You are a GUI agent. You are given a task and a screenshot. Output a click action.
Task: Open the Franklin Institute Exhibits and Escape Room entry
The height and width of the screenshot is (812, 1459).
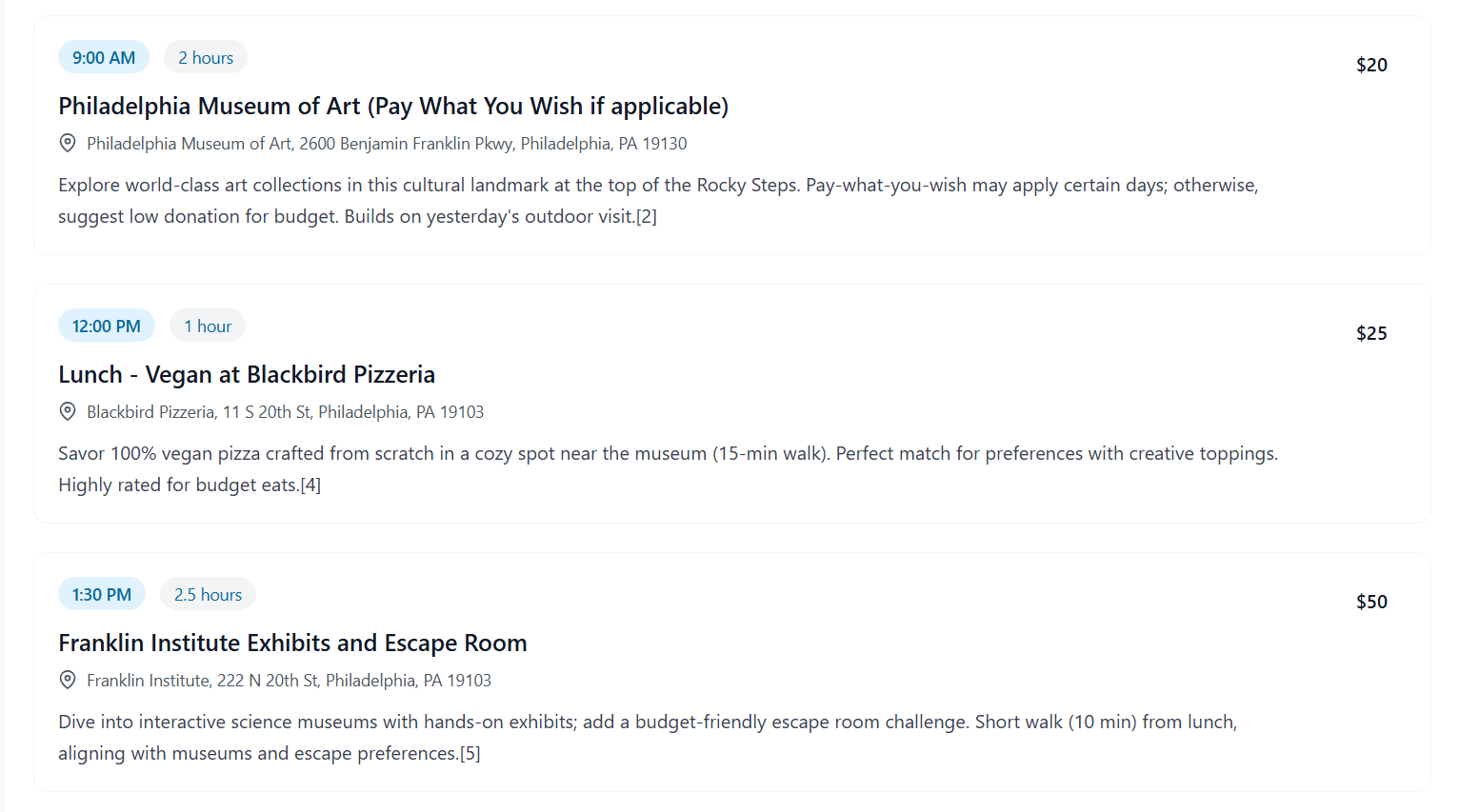[x=292, y=642]
